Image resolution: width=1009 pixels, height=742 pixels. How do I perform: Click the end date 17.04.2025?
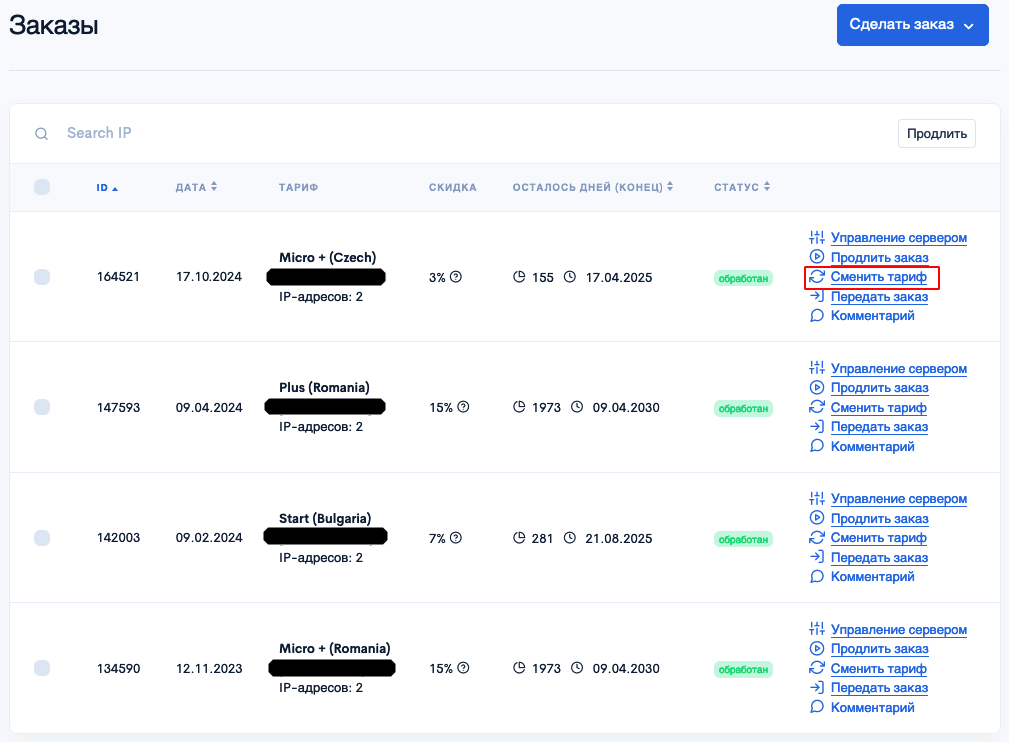coord(618,277)
